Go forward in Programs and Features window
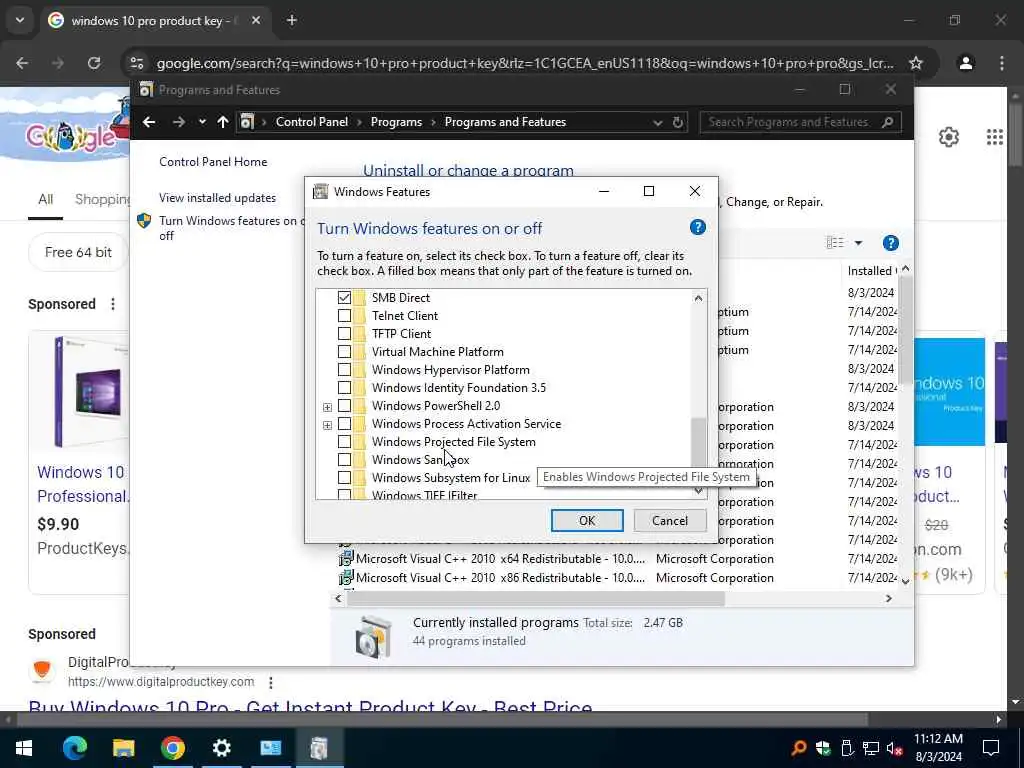This screenshot has width=1024, height=768. 178,122
